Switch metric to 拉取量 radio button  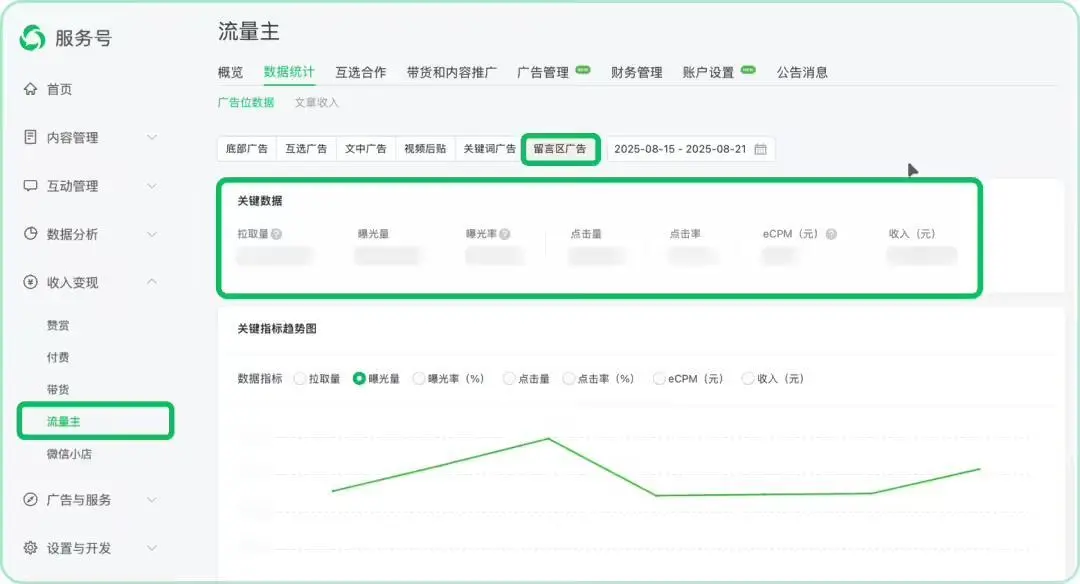(x=300, y=378)
